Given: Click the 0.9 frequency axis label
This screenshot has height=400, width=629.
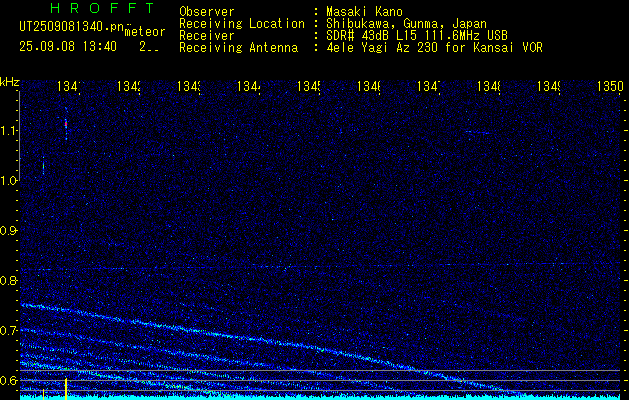Looking at the screenshot, I should click(x=9, y=231).
